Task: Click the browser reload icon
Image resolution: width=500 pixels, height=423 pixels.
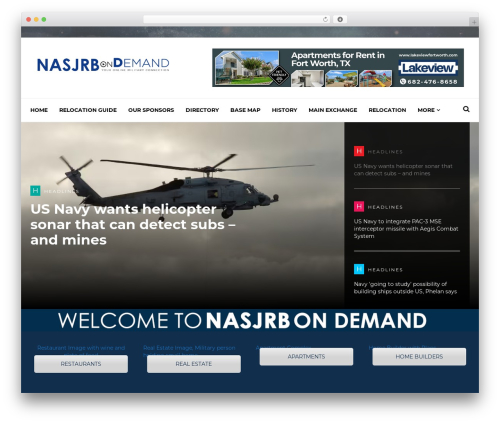Action: click(325, 19)
